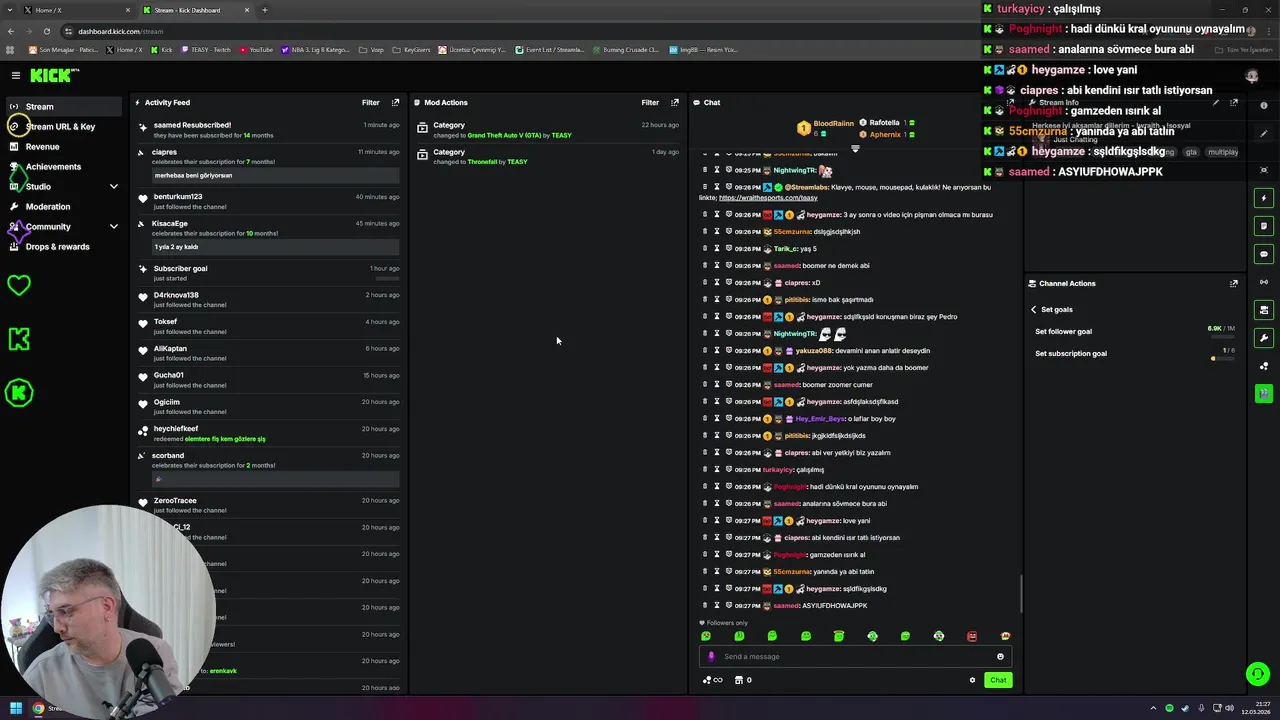Reload the browser page
The height and width of the screenshot is (720, 1280).
(46, 31)
